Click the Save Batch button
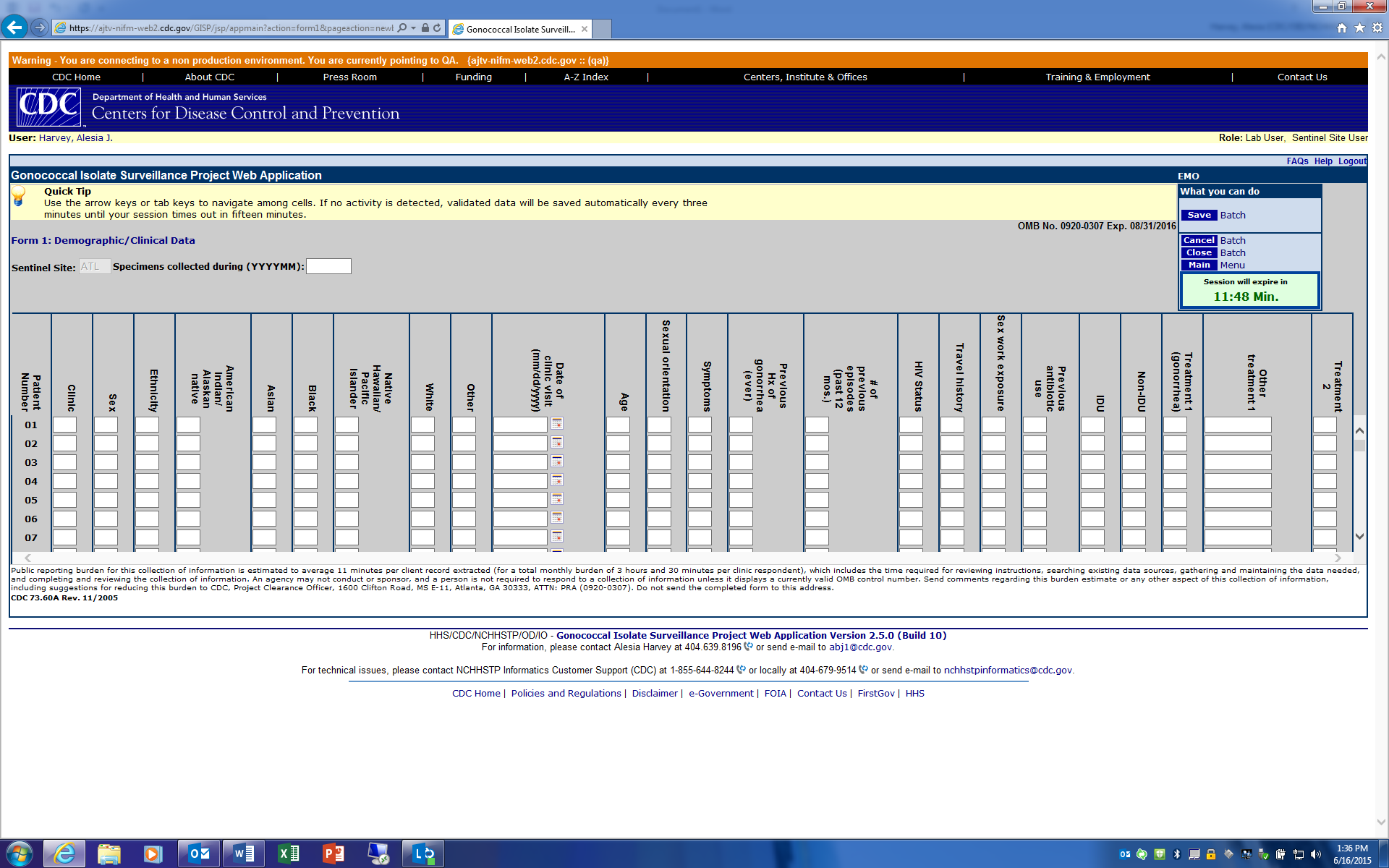Screen dimensions: 1389x868 [x=1199, y=215]
